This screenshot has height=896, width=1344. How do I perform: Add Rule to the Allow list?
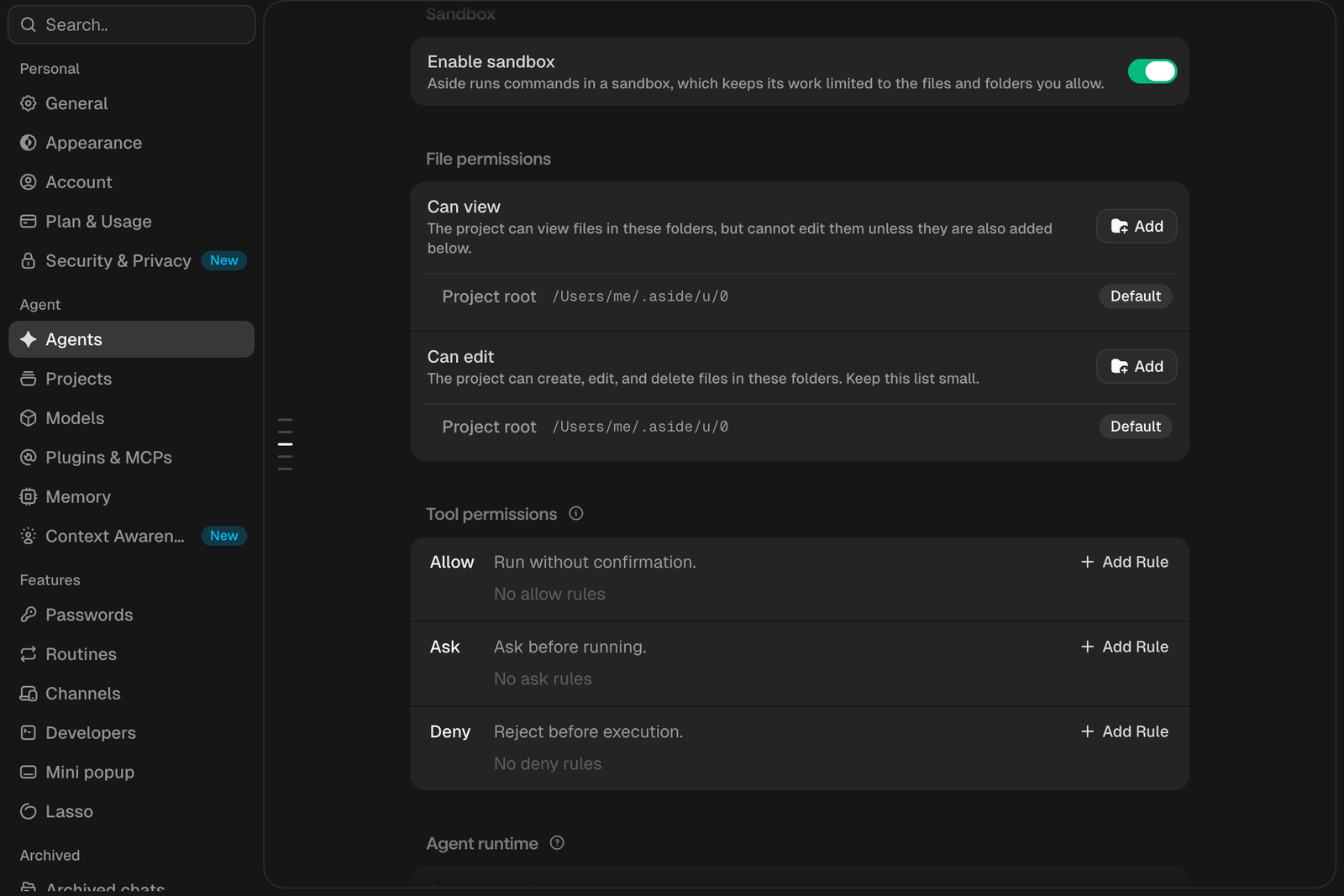pyautogui.click(x=1124, y=562)
